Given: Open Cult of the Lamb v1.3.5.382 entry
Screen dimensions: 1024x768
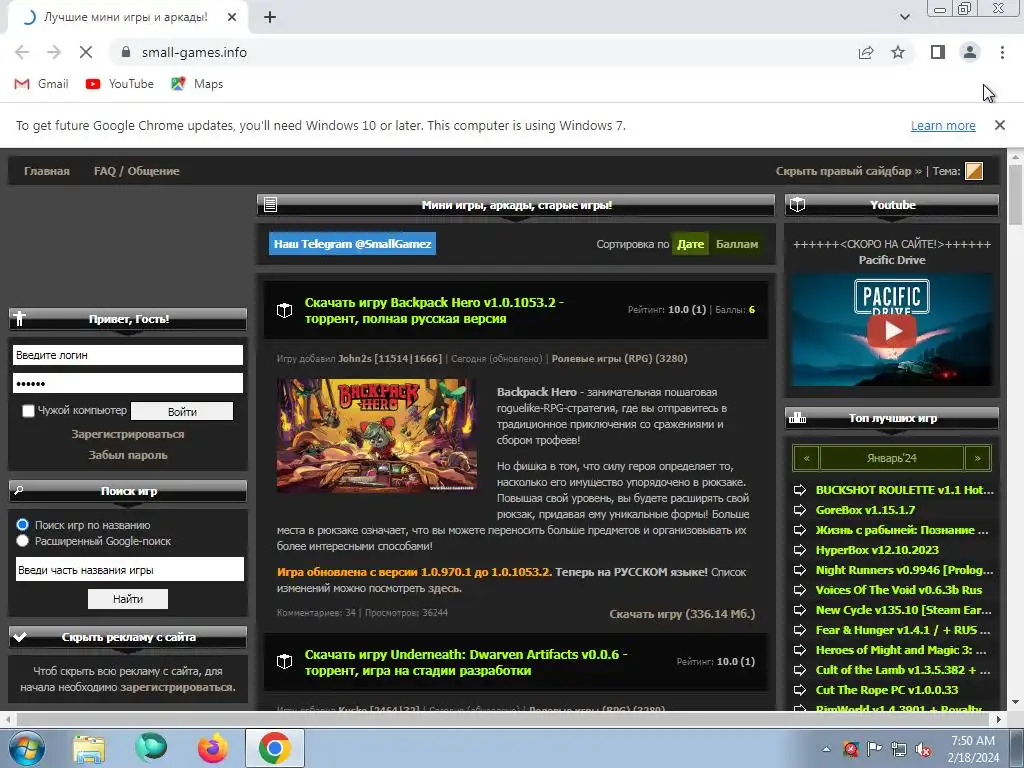Looking at the screenshot, I should (x=903, y=670).
